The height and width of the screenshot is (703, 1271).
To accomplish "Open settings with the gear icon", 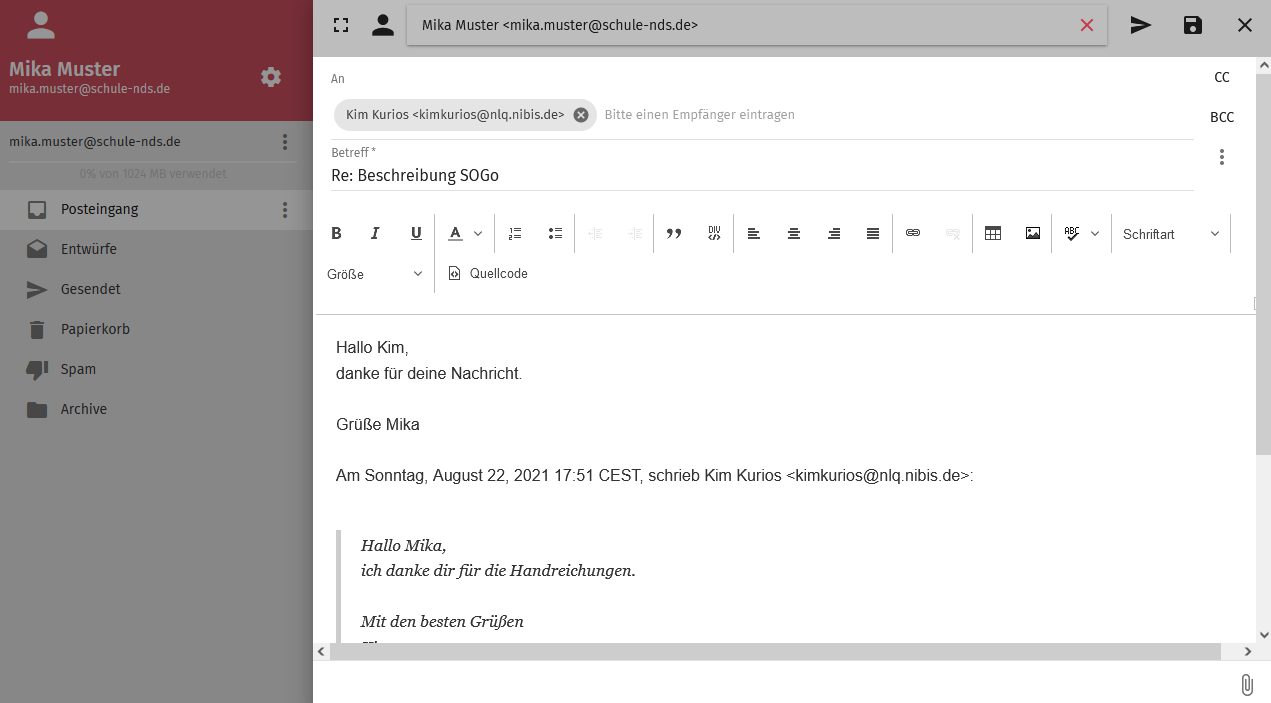I will pos(271,77).
